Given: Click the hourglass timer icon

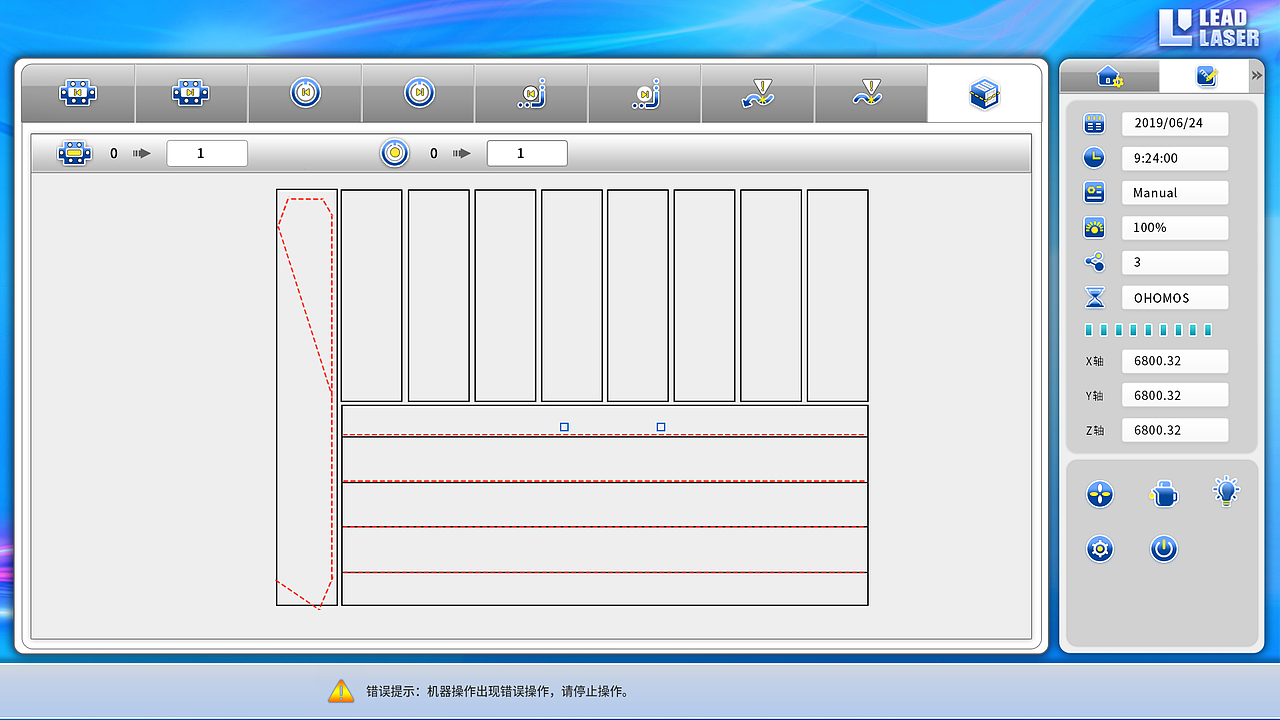Looking at the screenshot, I should tap(1095, 298).
